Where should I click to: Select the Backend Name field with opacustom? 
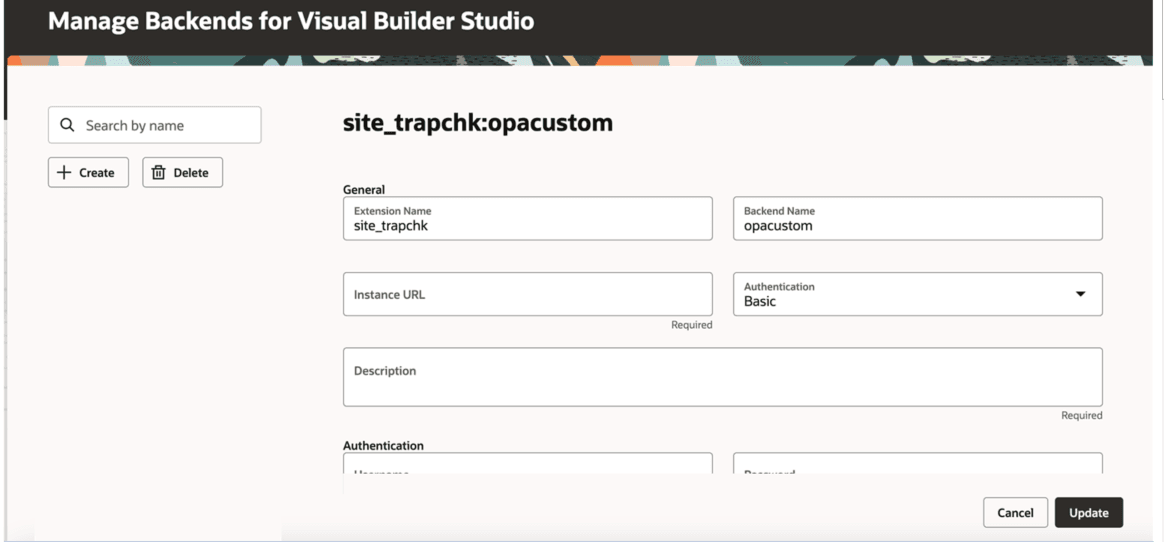point(918,218)
